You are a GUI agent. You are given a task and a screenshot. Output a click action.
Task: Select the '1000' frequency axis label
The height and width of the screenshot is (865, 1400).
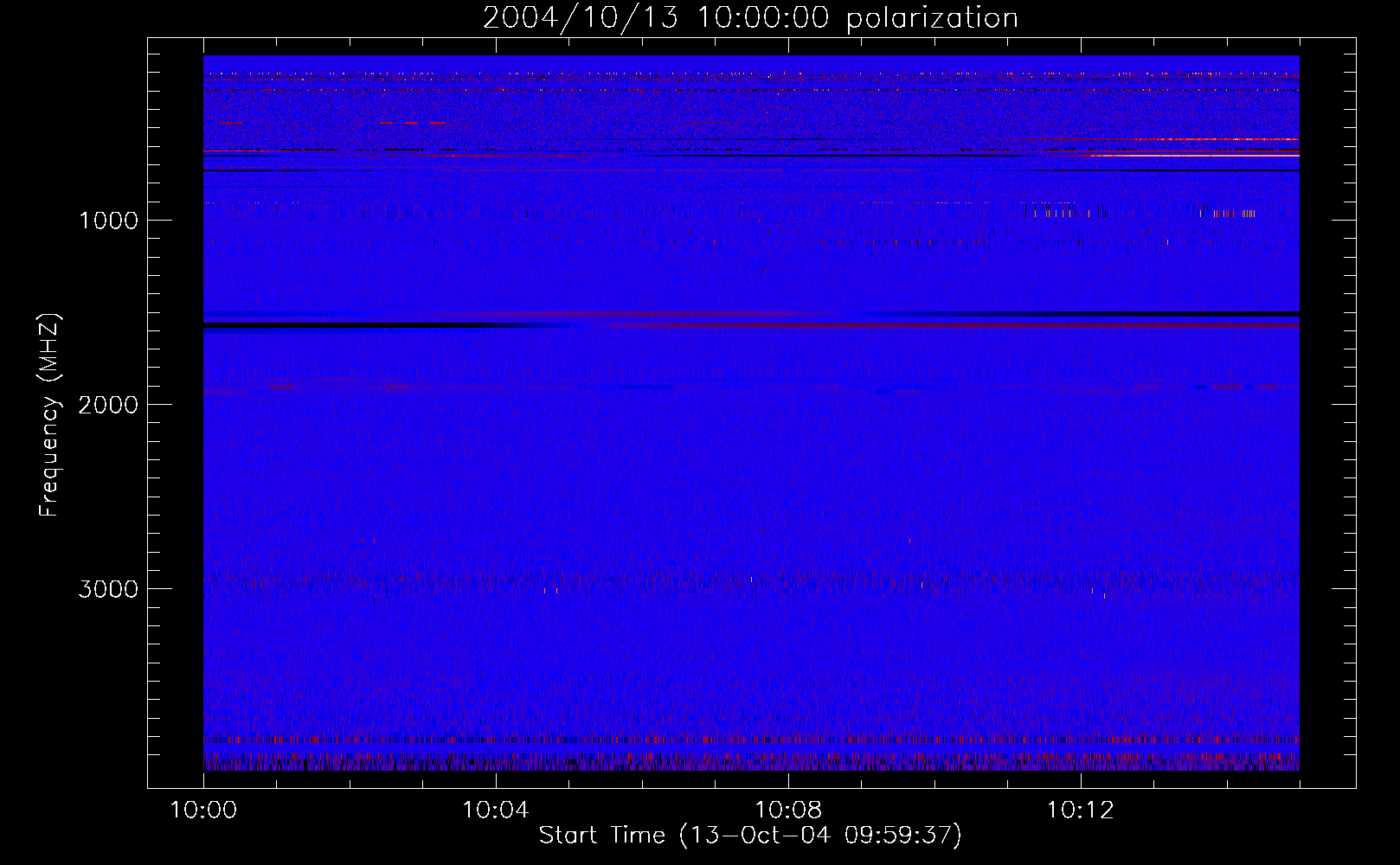tap(108, 221)
